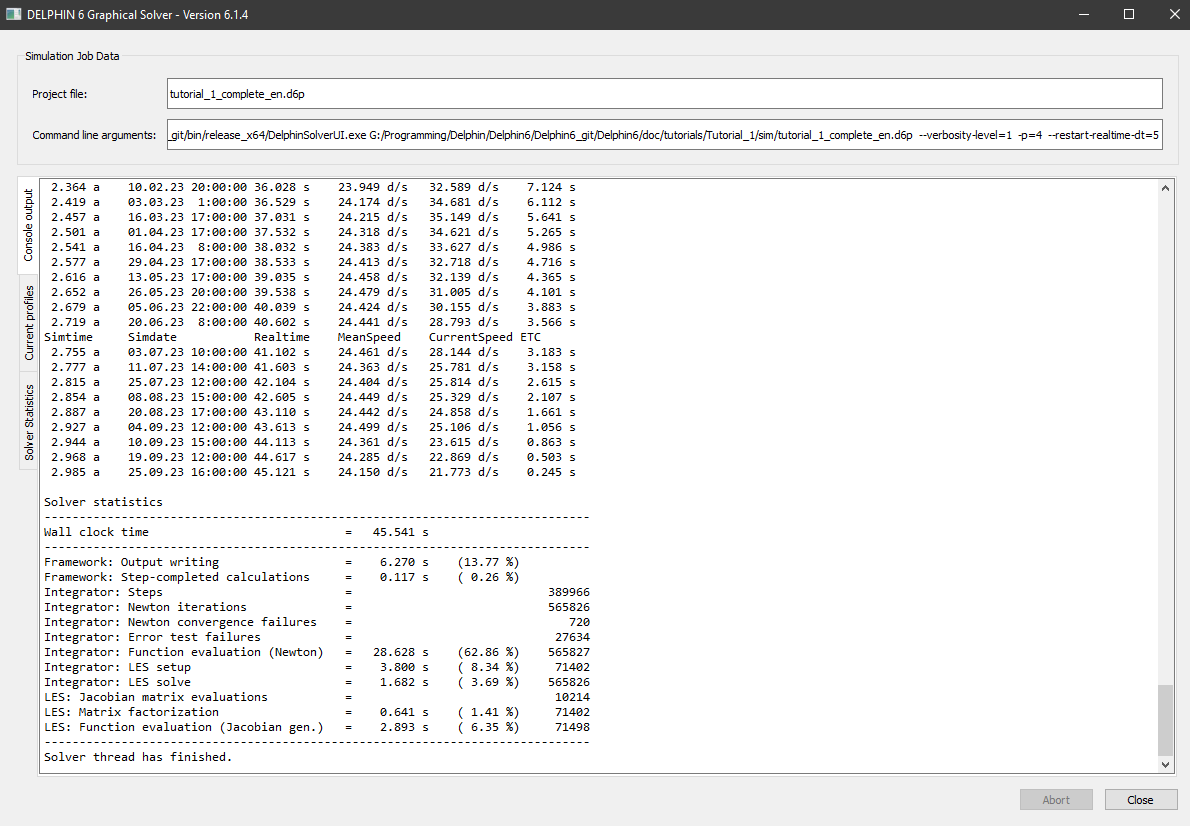Click the Close button
The image size is (1190, 826).
(x=1141, y=799)
